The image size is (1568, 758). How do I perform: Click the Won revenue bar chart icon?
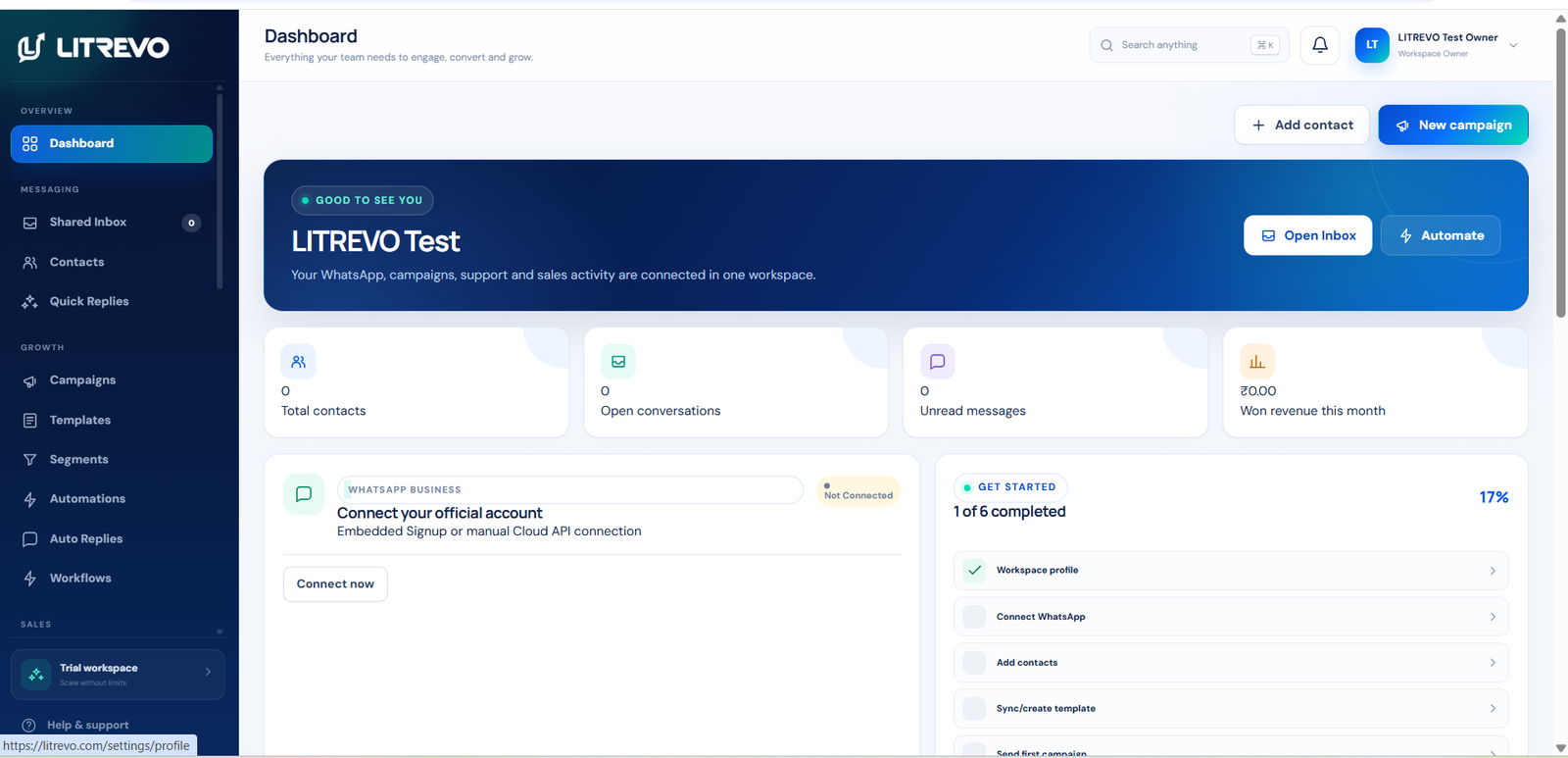[1257, 362]
